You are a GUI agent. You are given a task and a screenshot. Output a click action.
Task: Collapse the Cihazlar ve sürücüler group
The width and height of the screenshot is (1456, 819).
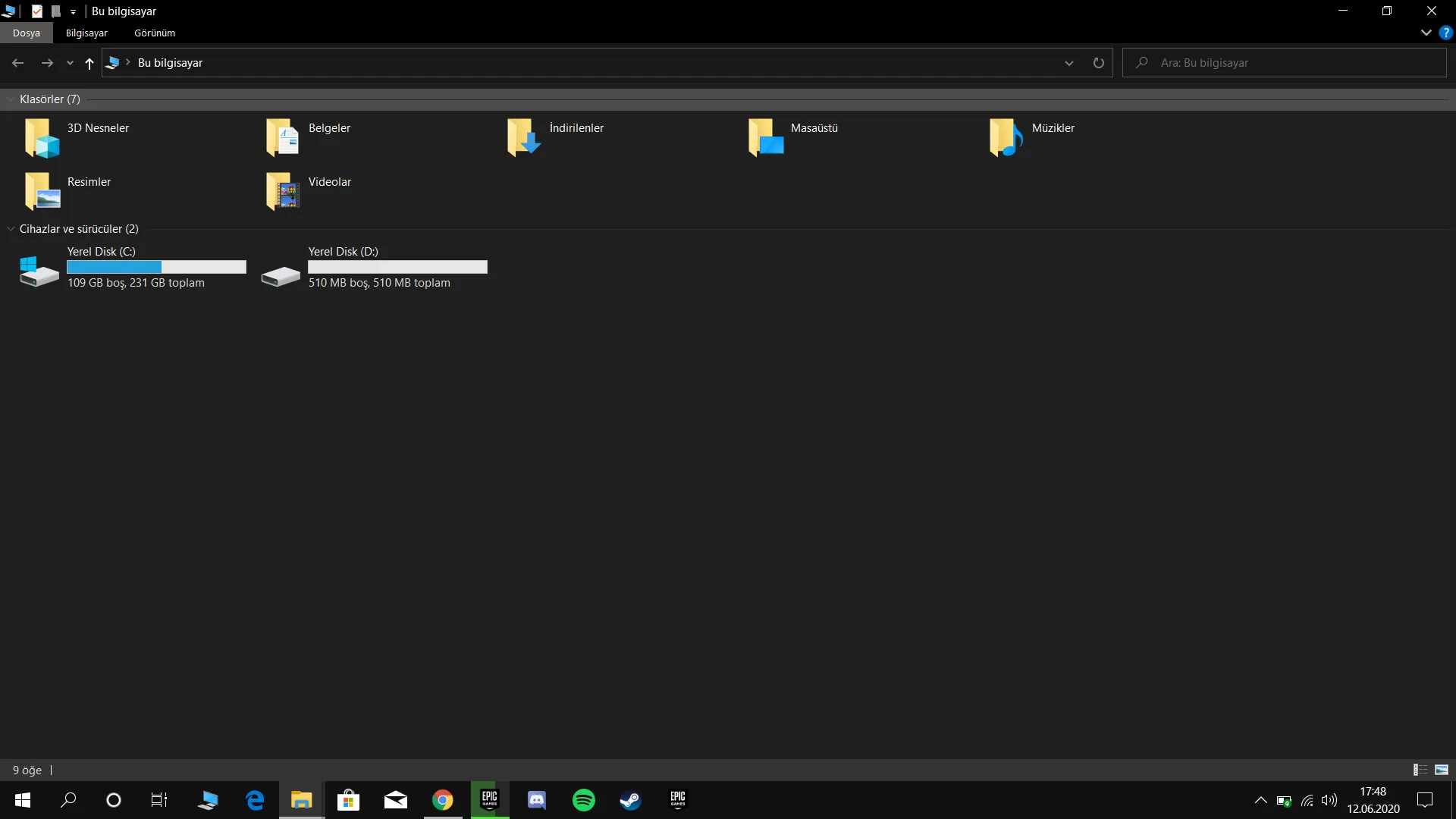[11, 229]
